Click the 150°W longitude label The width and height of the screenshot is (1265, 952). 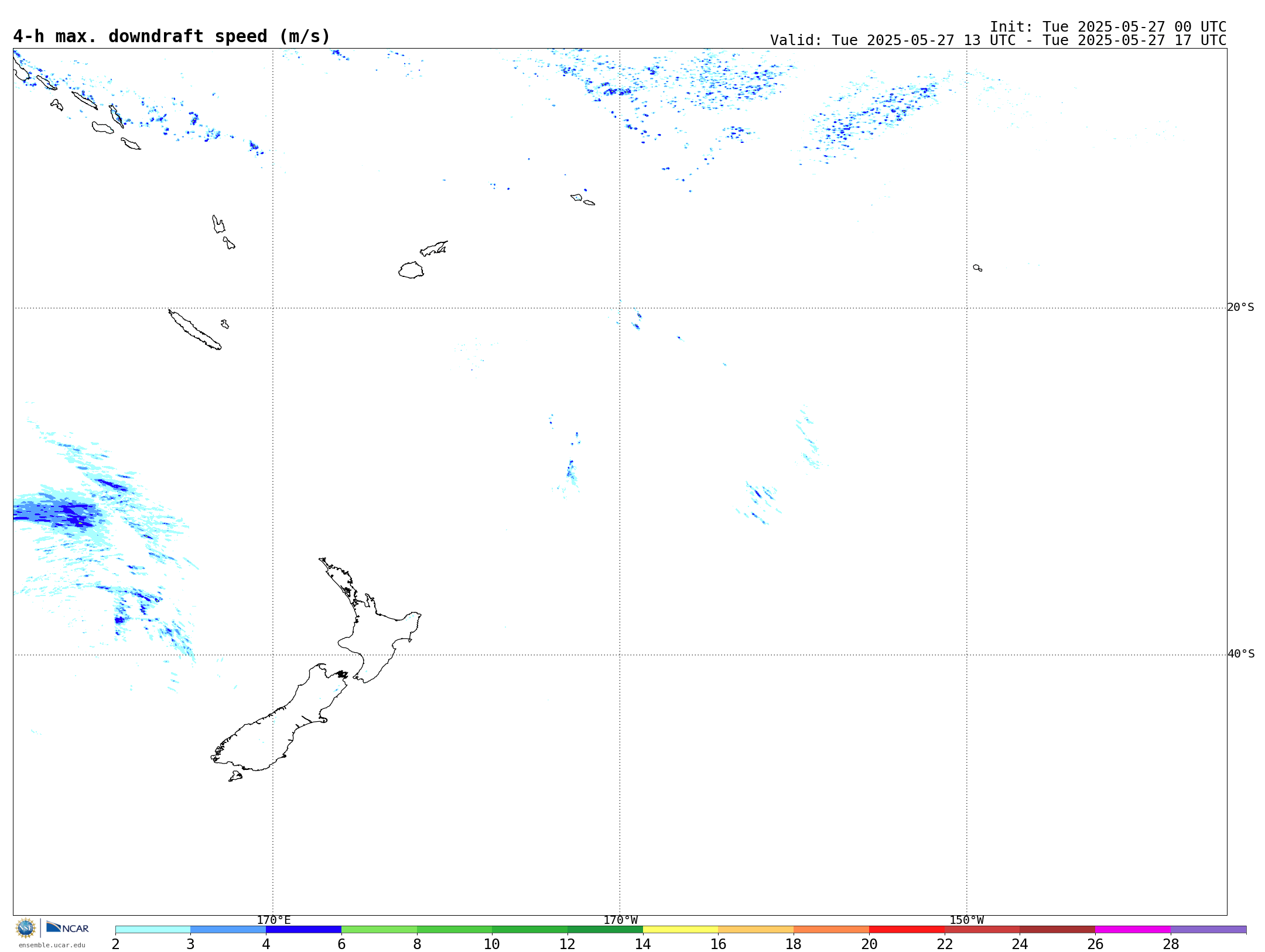(x=967, y=920)
